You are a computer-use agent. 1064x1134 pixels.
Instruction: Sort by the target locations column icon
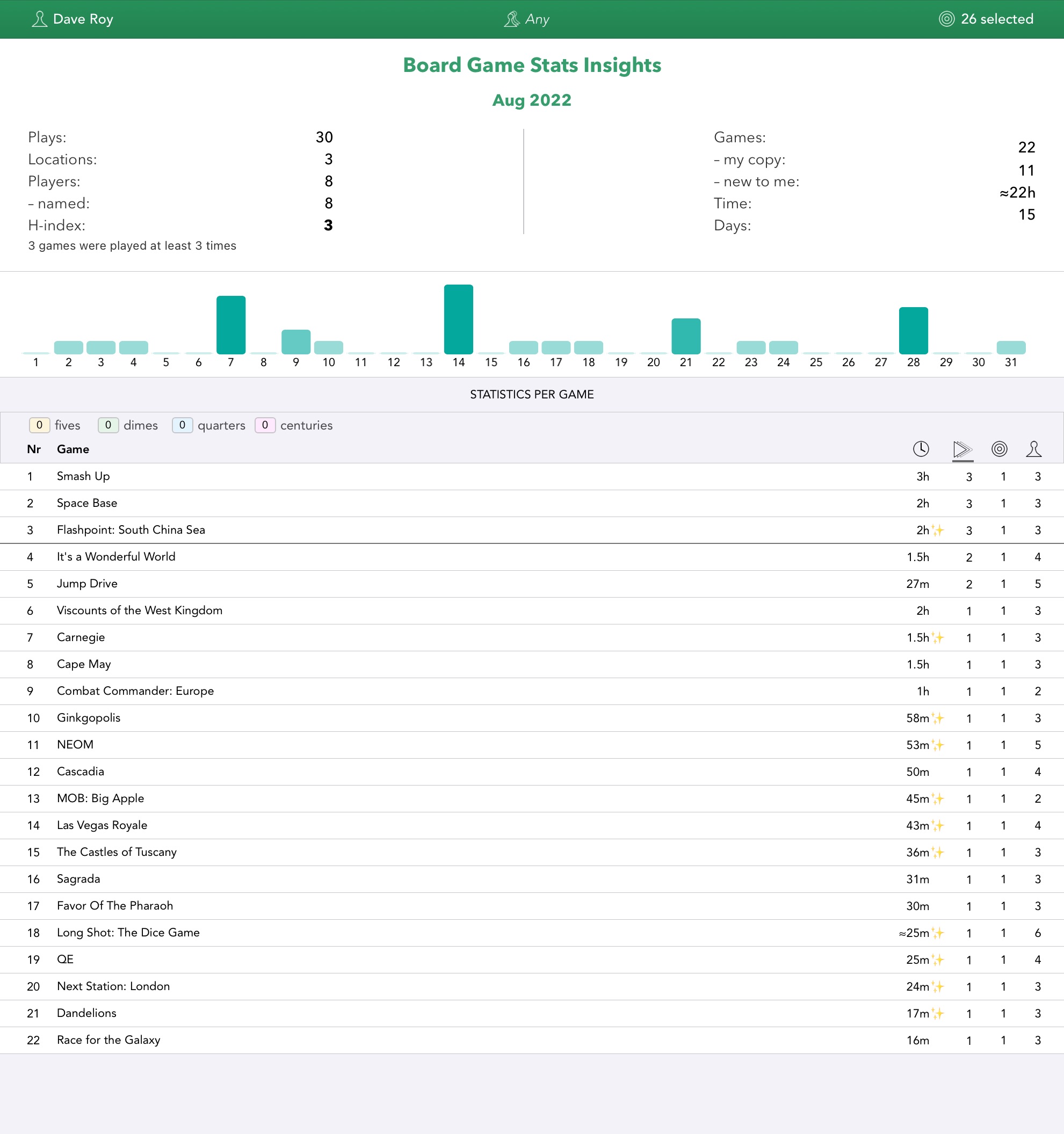999,449
